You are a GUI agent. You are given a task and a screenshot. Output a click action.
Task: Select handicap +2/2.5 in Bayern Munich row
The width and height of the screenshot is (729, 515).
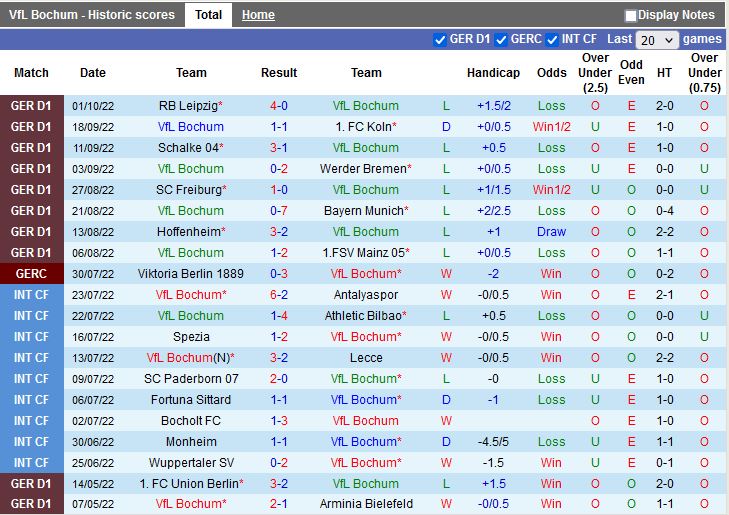(x=494, y=211)
